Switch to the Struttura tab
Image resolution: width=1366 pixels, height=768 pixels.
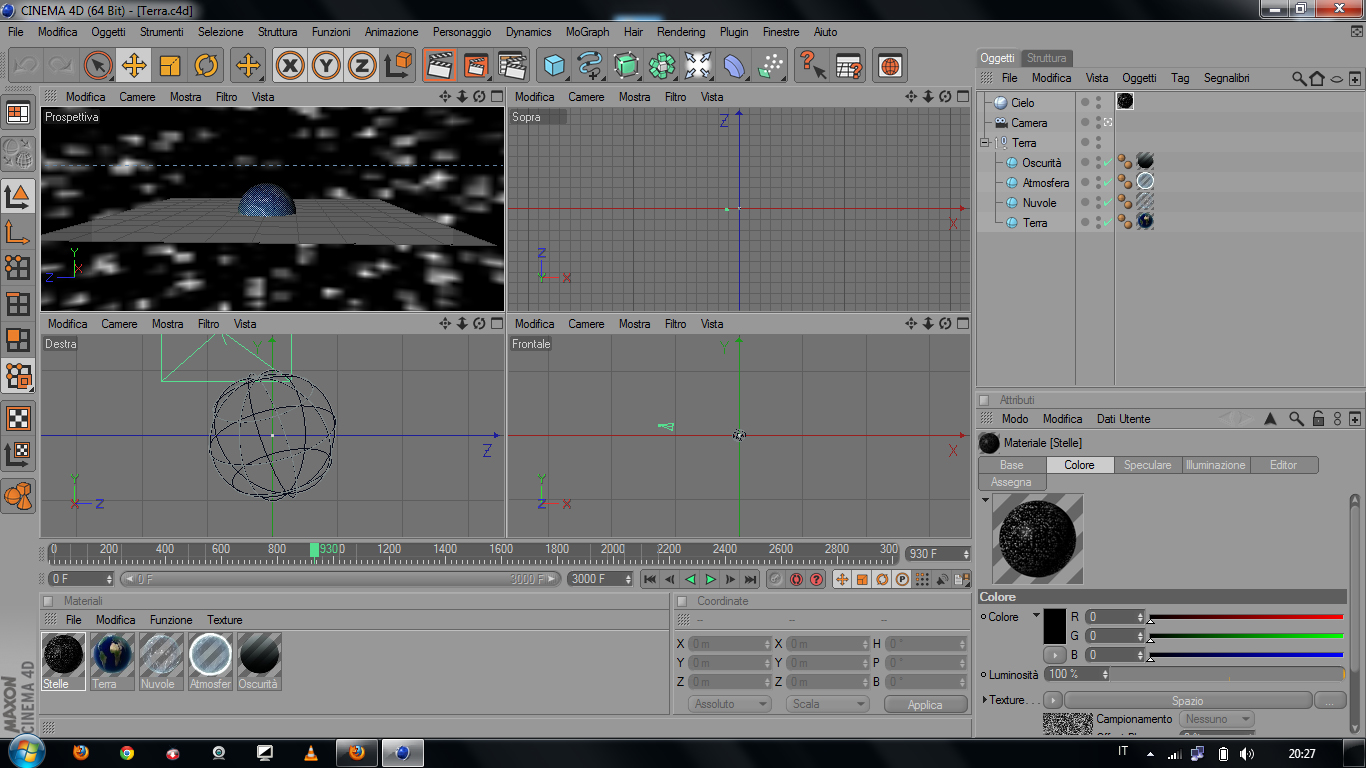[x=1047, y=58]
